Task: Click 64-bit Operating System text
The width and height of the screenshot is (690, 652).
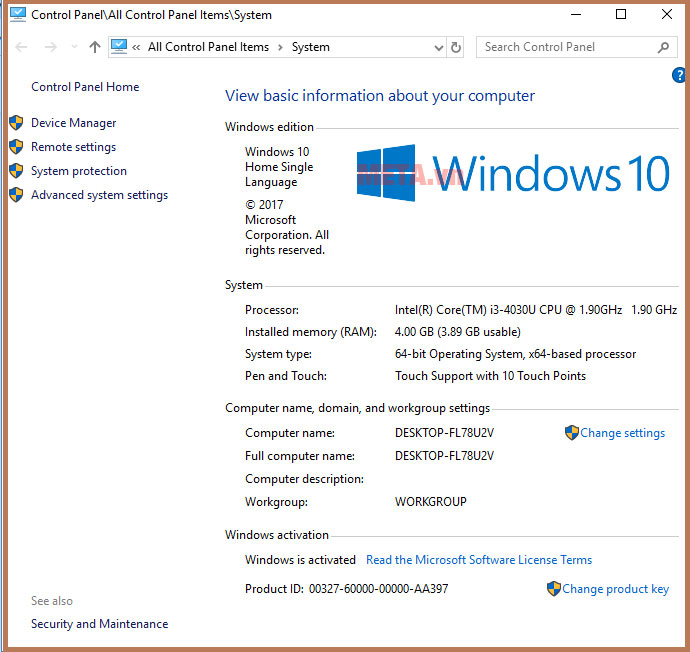Action: pos(515,354)
